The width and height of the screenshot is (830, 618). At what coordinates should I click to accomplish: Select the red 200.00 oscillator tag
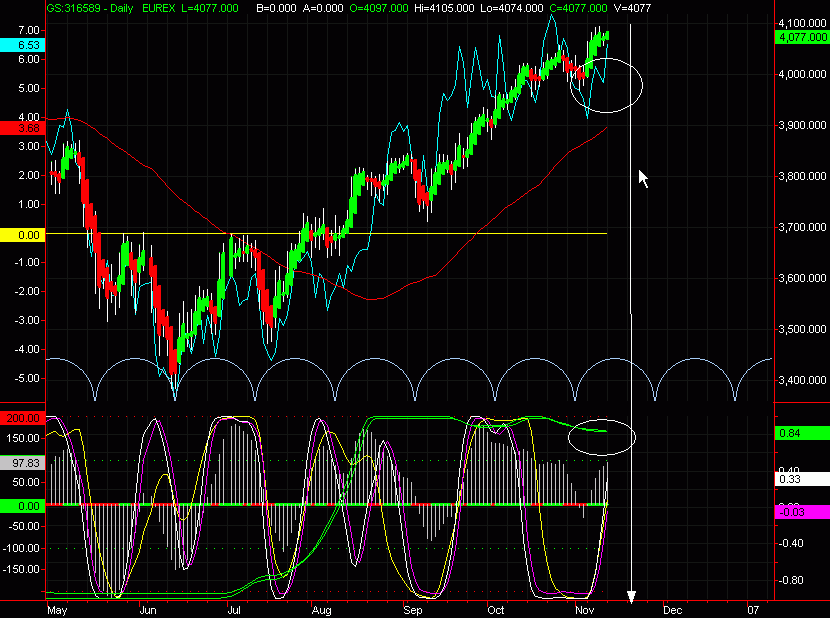pos(22,418)
